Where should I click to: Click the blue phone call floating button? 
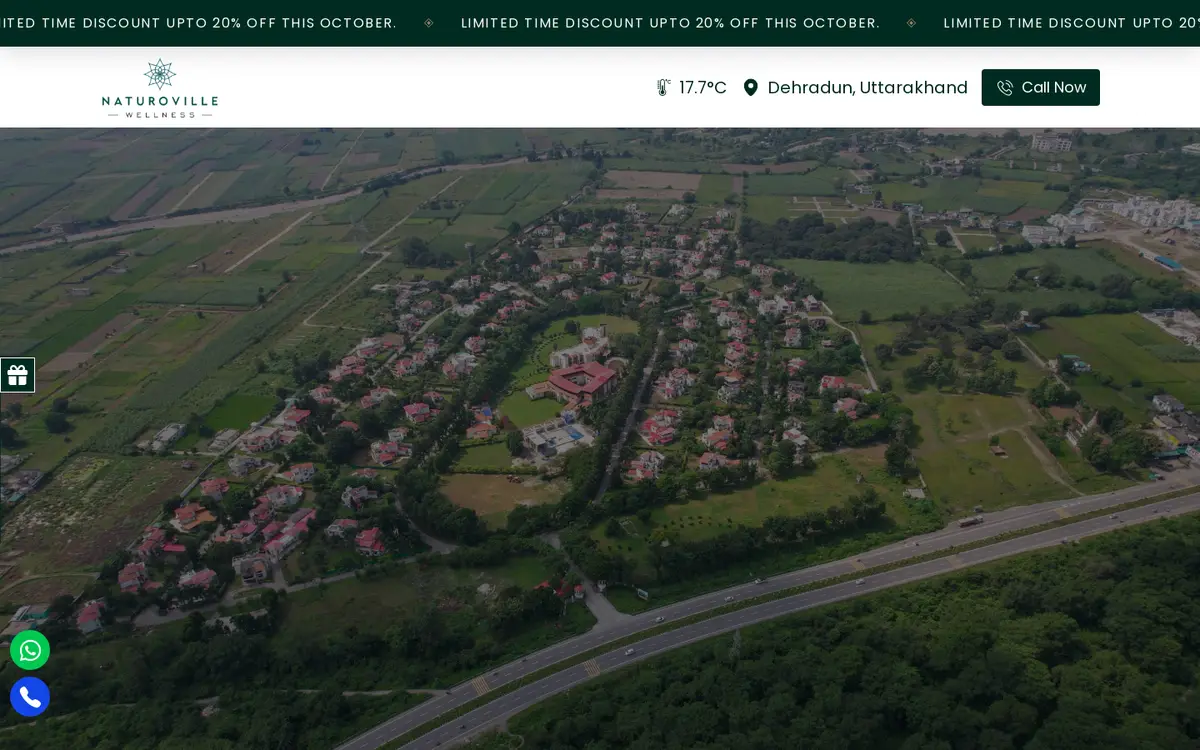[x=30, y=697]
